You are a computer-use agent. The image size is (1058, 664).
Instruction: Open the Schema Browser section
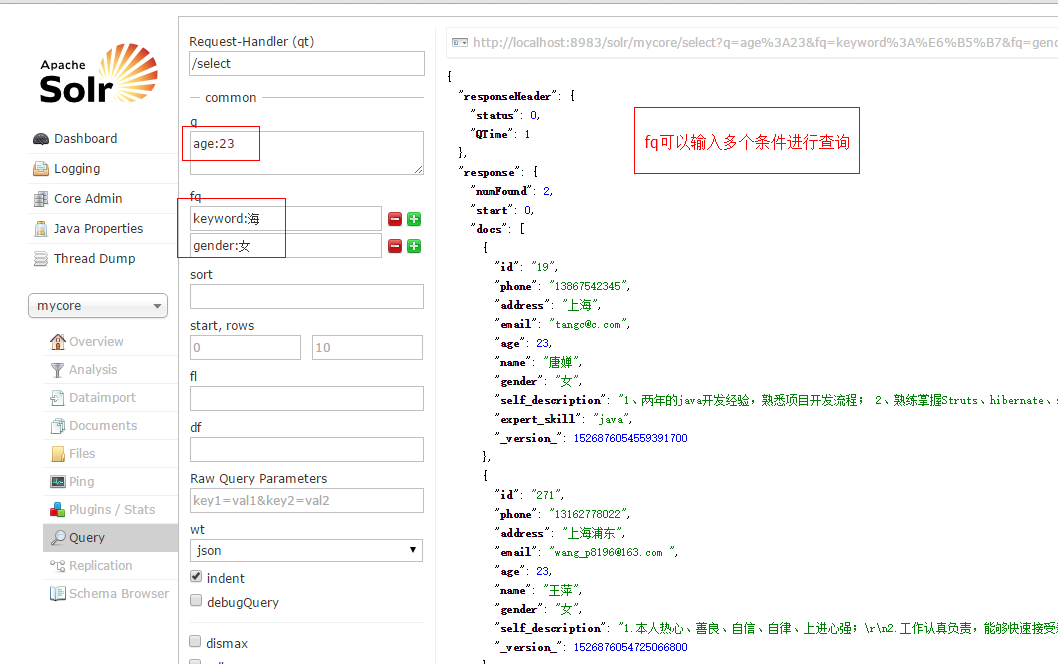click(x=119, y=594)
